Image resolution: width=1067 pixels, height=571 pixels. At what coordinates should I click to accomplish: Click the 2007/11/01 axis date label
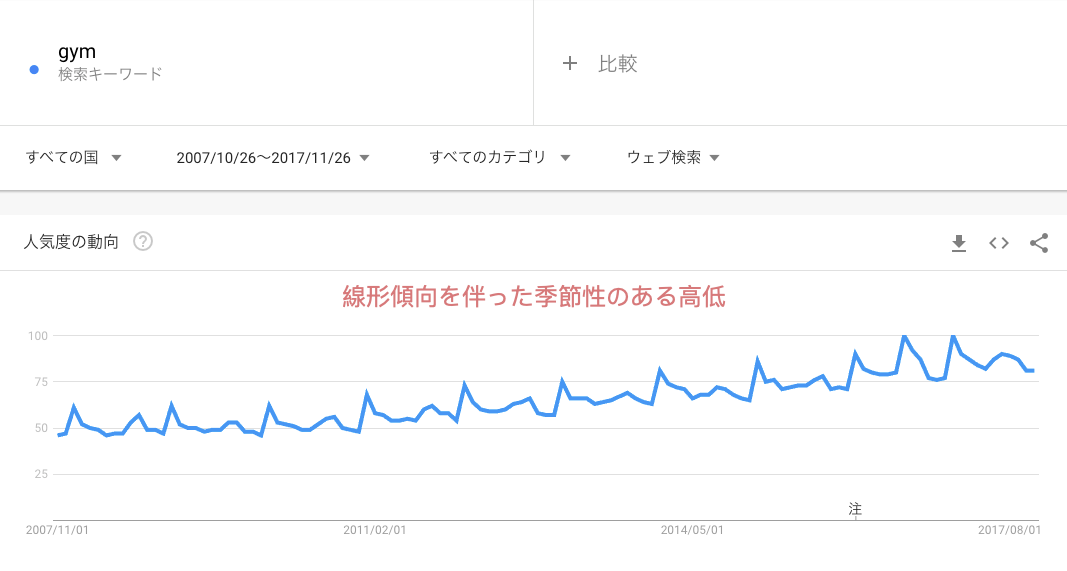tap(57, 531)
